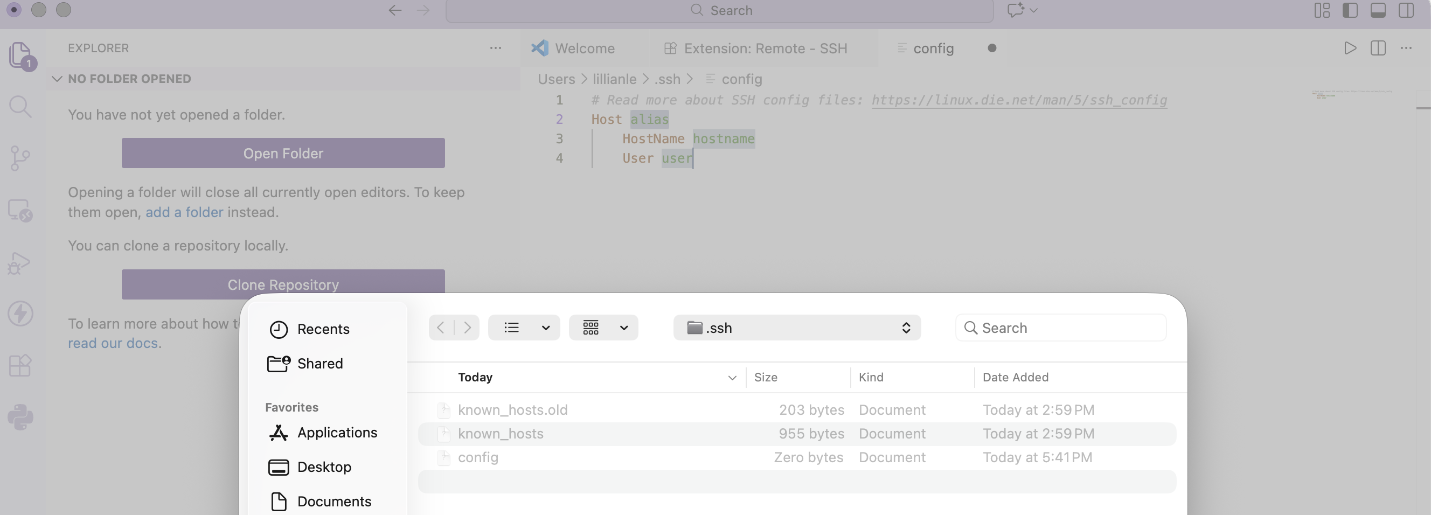Click the file dialog Search field
Viewport: 1431px width, 515px height.
pos(1061,327)
